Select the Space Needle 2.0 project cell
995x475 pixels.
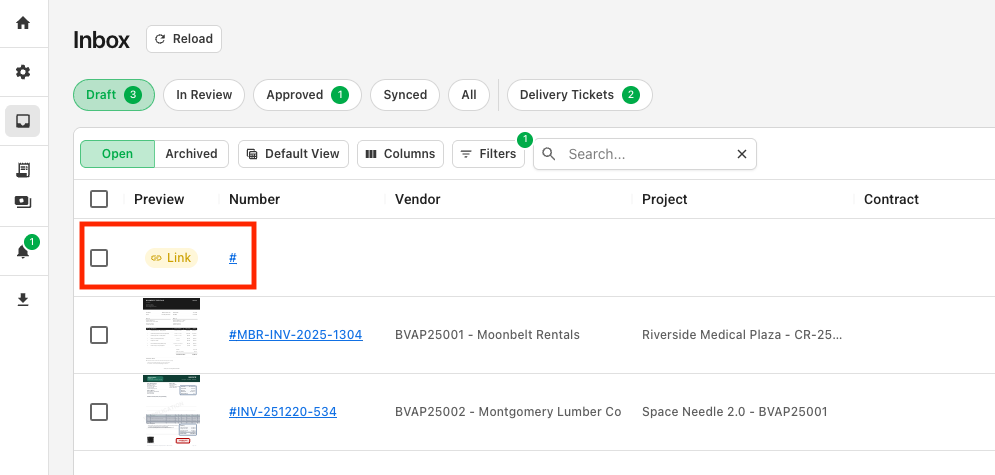735,412
